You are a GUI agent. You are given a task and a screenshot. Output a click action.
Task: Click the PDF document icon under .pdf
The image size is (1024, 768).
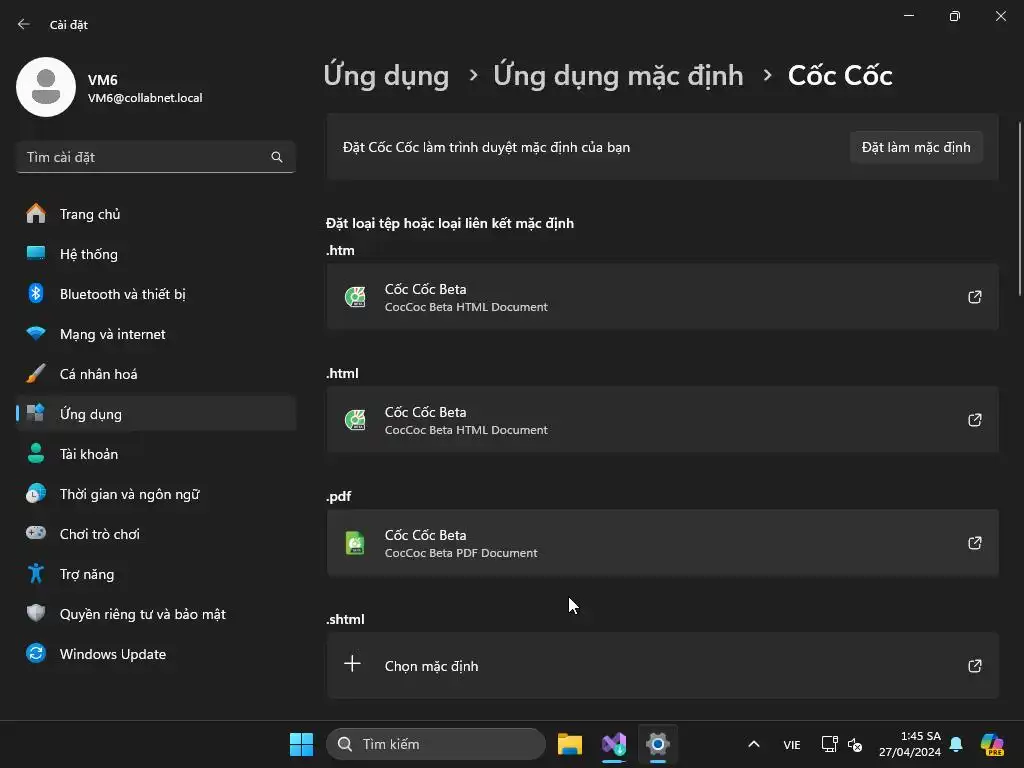[355, 543]
